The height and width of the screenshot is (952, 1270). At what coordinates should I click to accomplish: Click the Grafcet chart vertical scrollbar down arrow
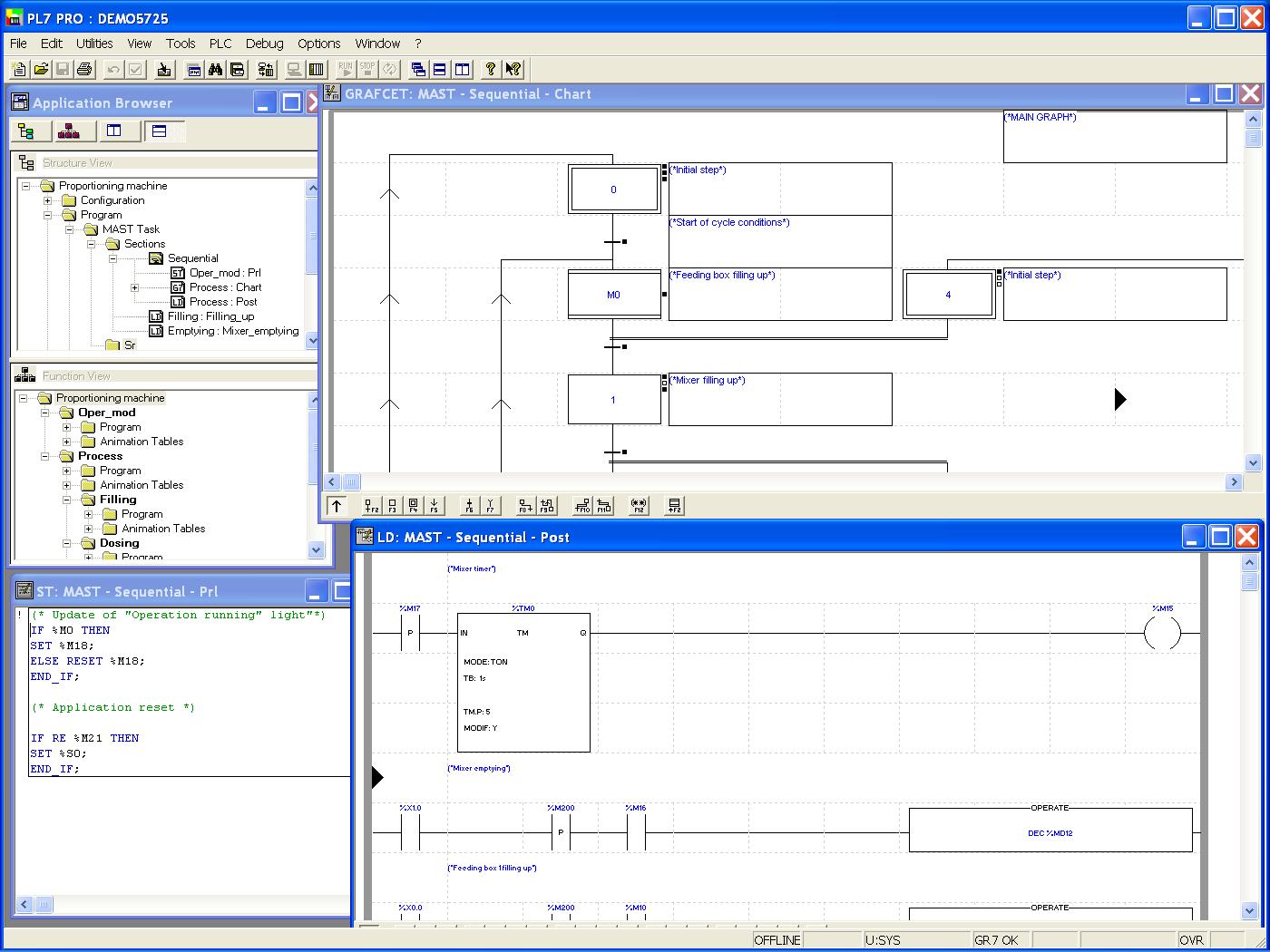(x=1253, y=462)
